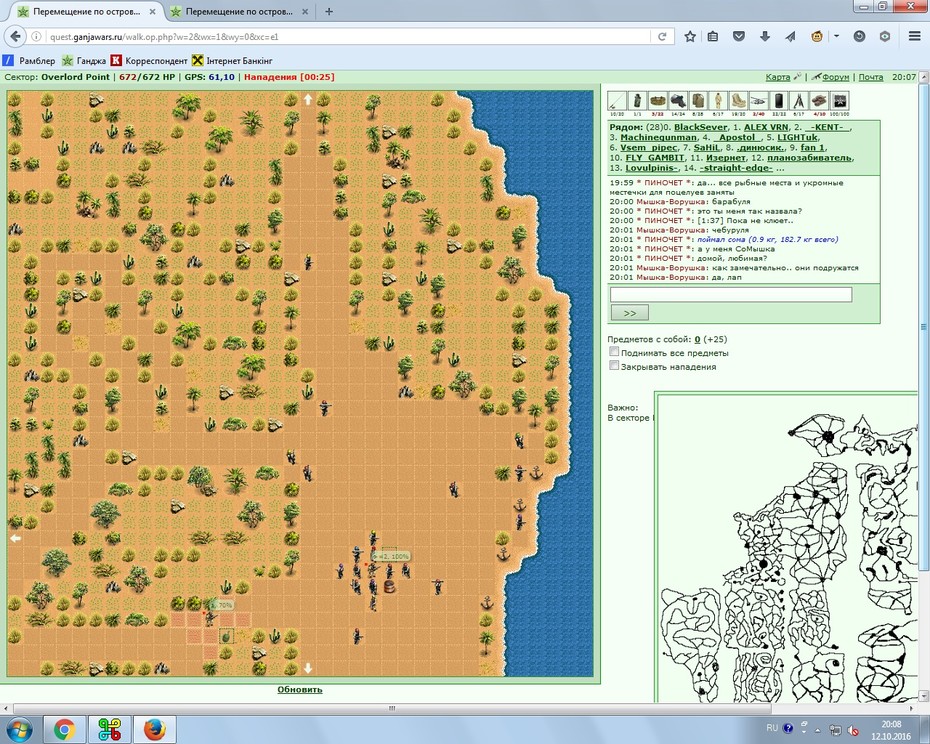Open the Рамблер bookmark

[x=29, y=61]
